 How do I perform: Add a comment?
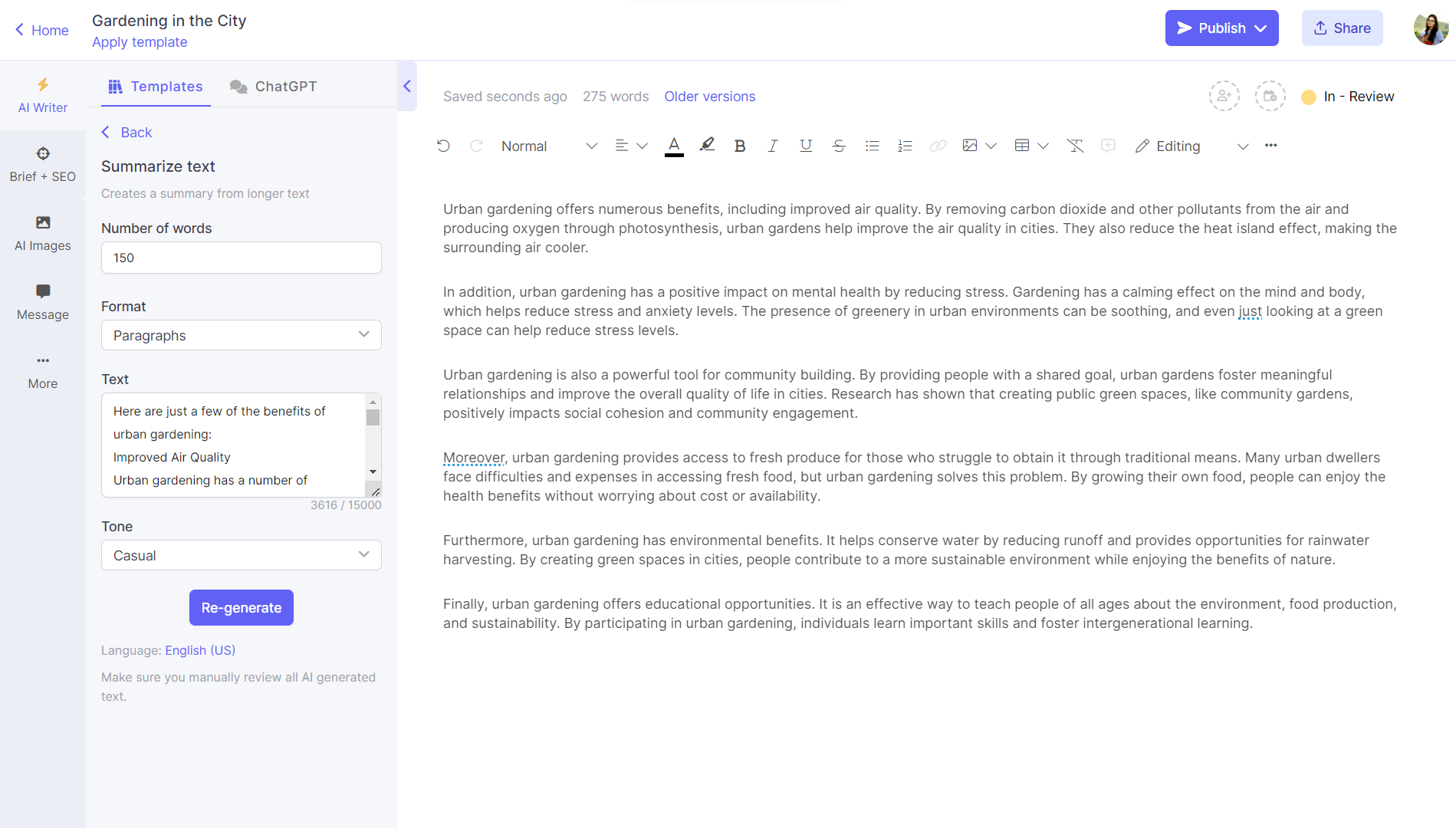point(1108,146)
